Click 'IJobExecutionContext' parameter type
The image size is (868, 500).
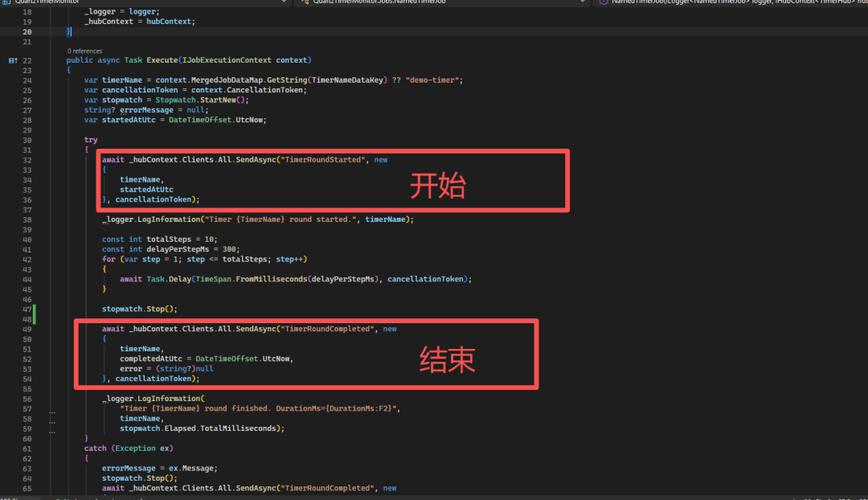click(x=227, y=60)
